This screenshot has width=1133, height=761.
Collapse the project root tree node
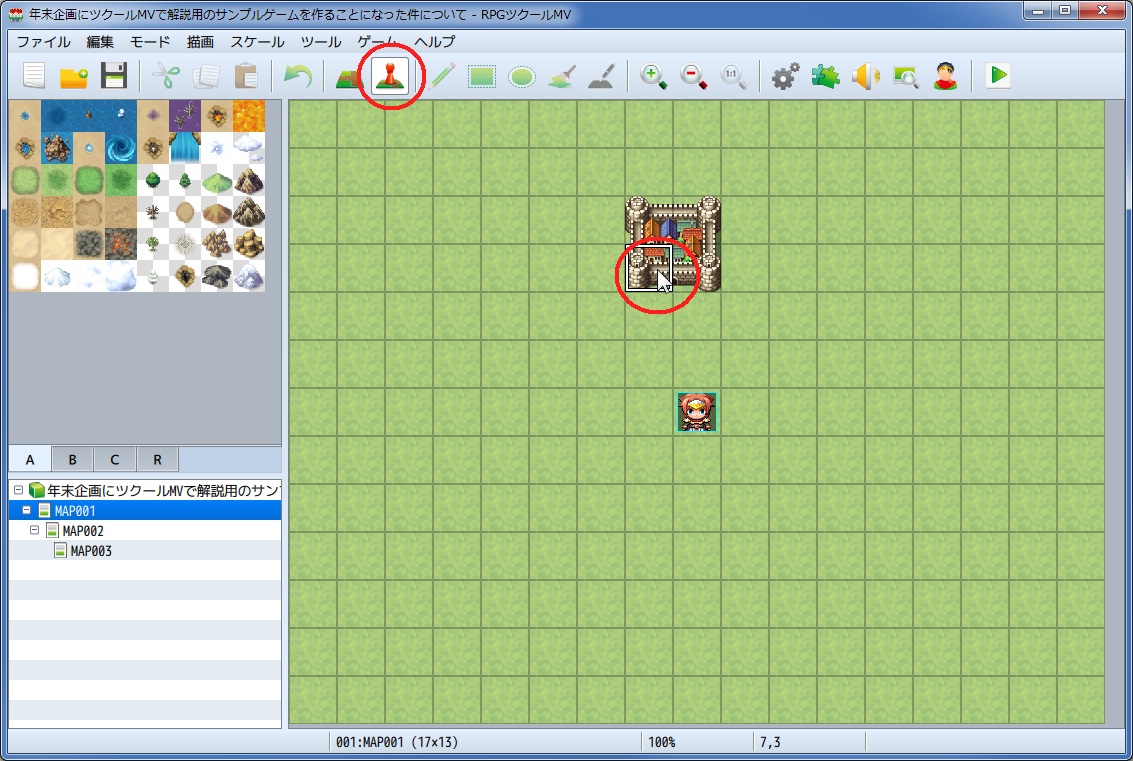click(19, 490)
